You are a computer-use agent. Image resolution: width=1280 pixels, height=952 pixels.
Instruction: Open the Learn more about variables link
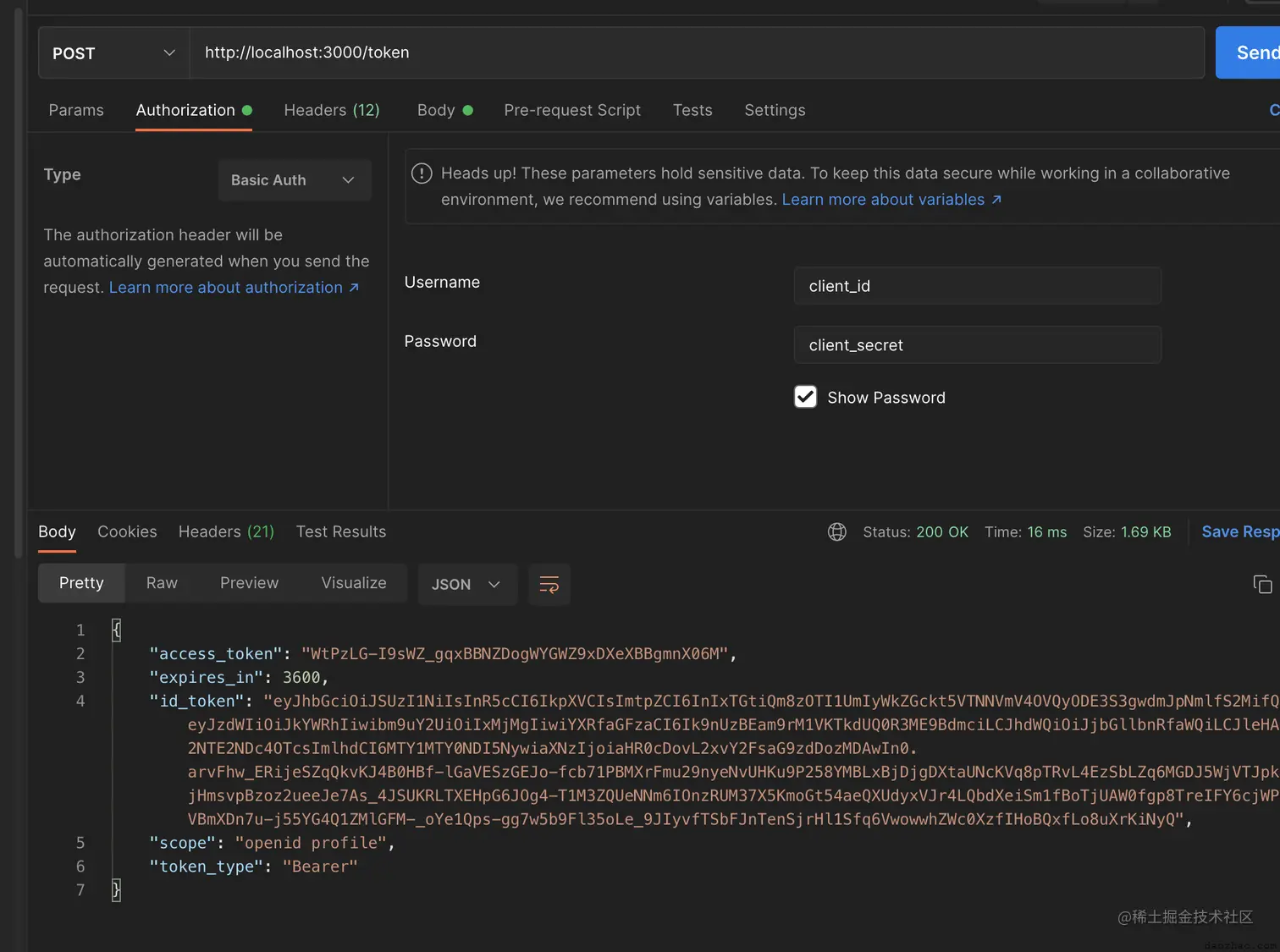click(x=891, y=200)
